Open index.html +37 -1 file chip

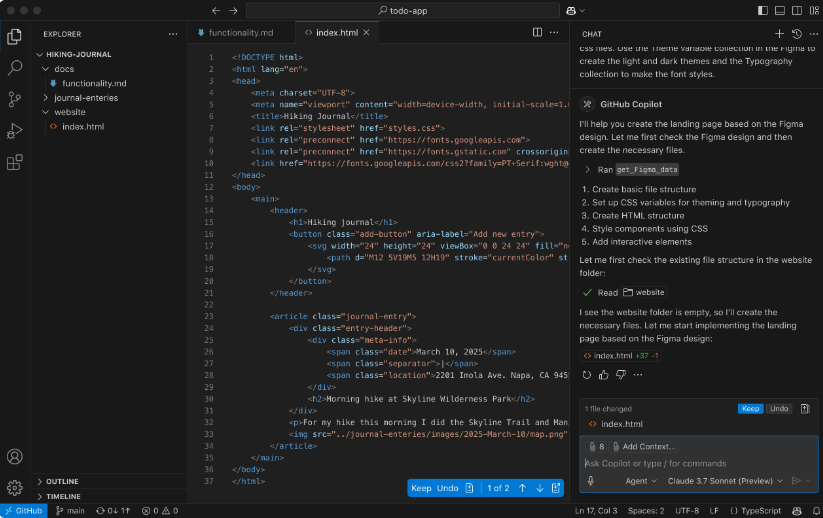click(x=620, y=355)
